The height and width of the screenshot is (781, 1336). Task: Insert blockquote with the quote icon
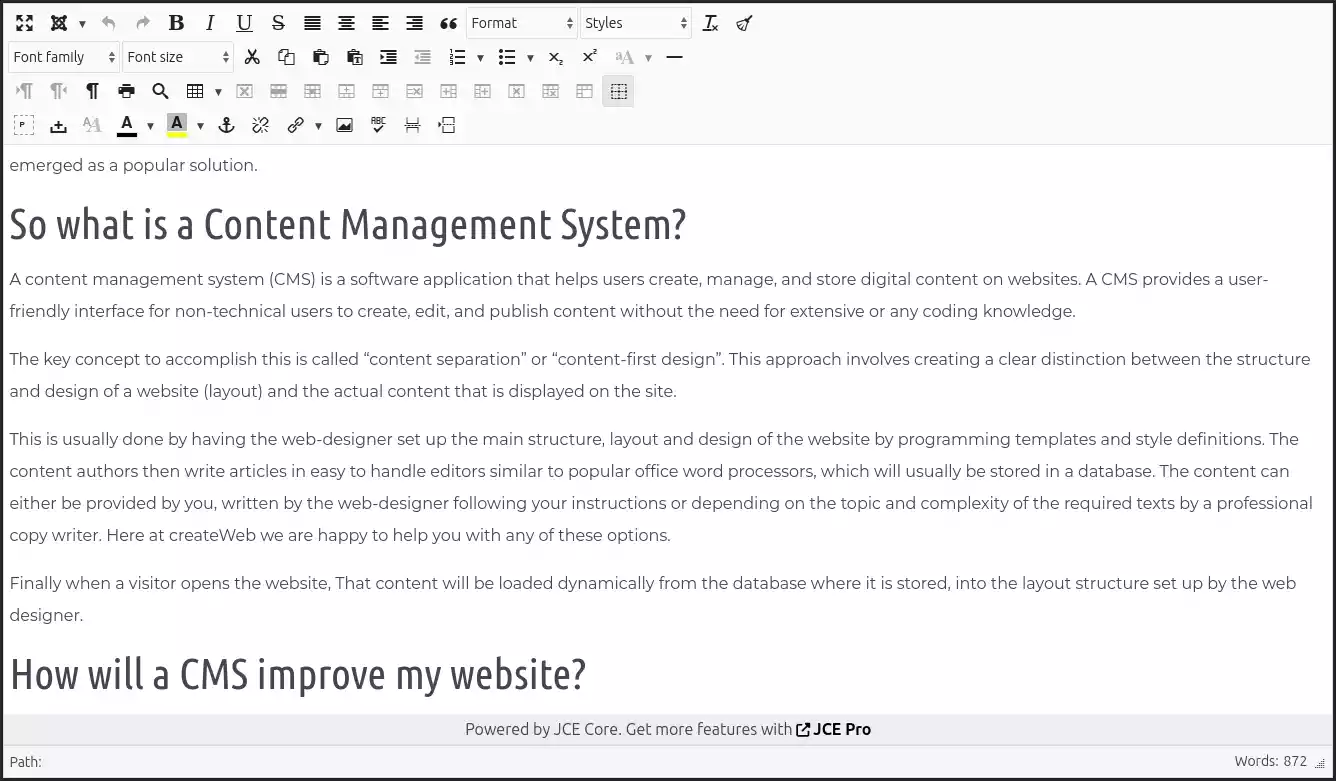pyautogui.click(x=448, y=23)
